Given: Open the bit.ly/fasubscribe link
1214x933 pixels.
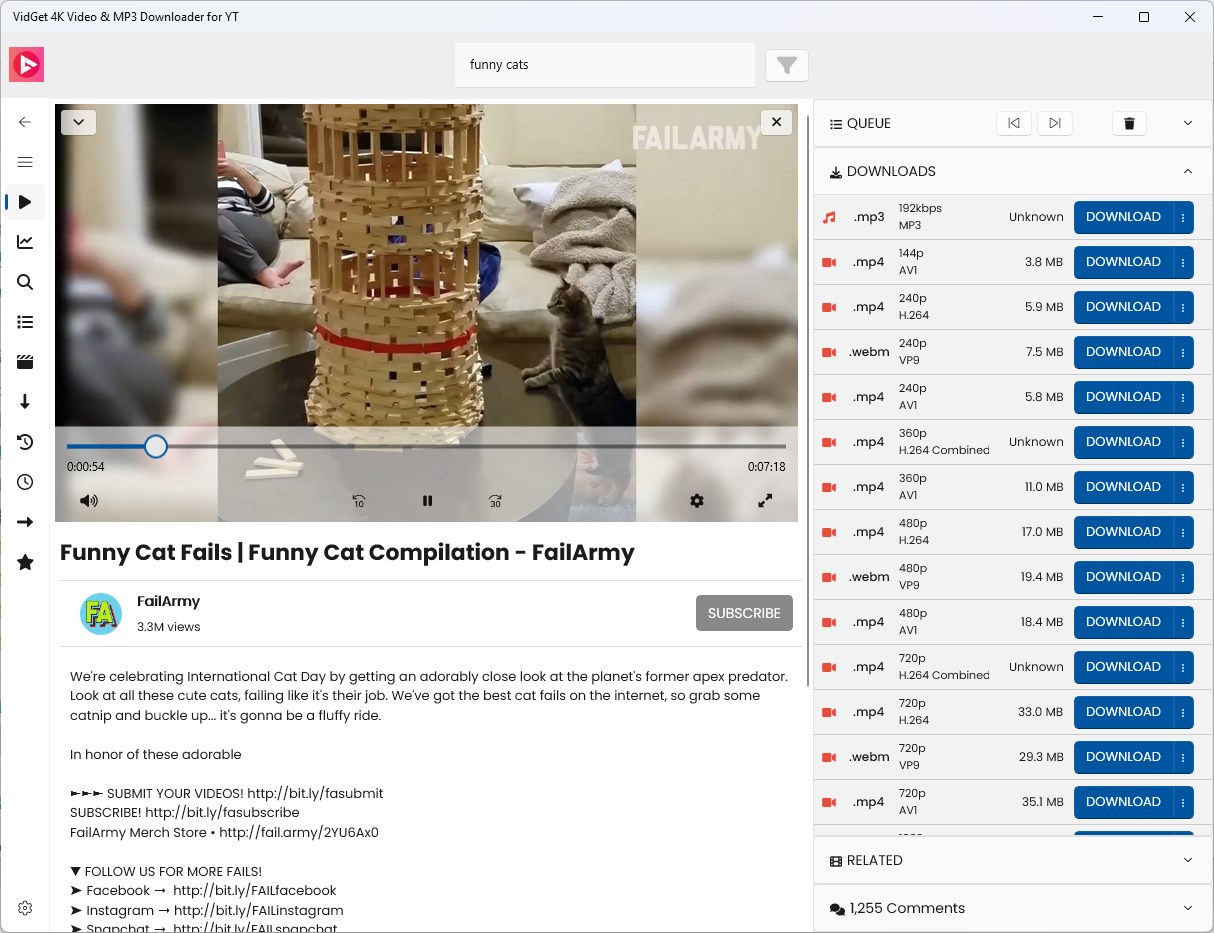Looking at the screenshot, I should tap(222, 812).
